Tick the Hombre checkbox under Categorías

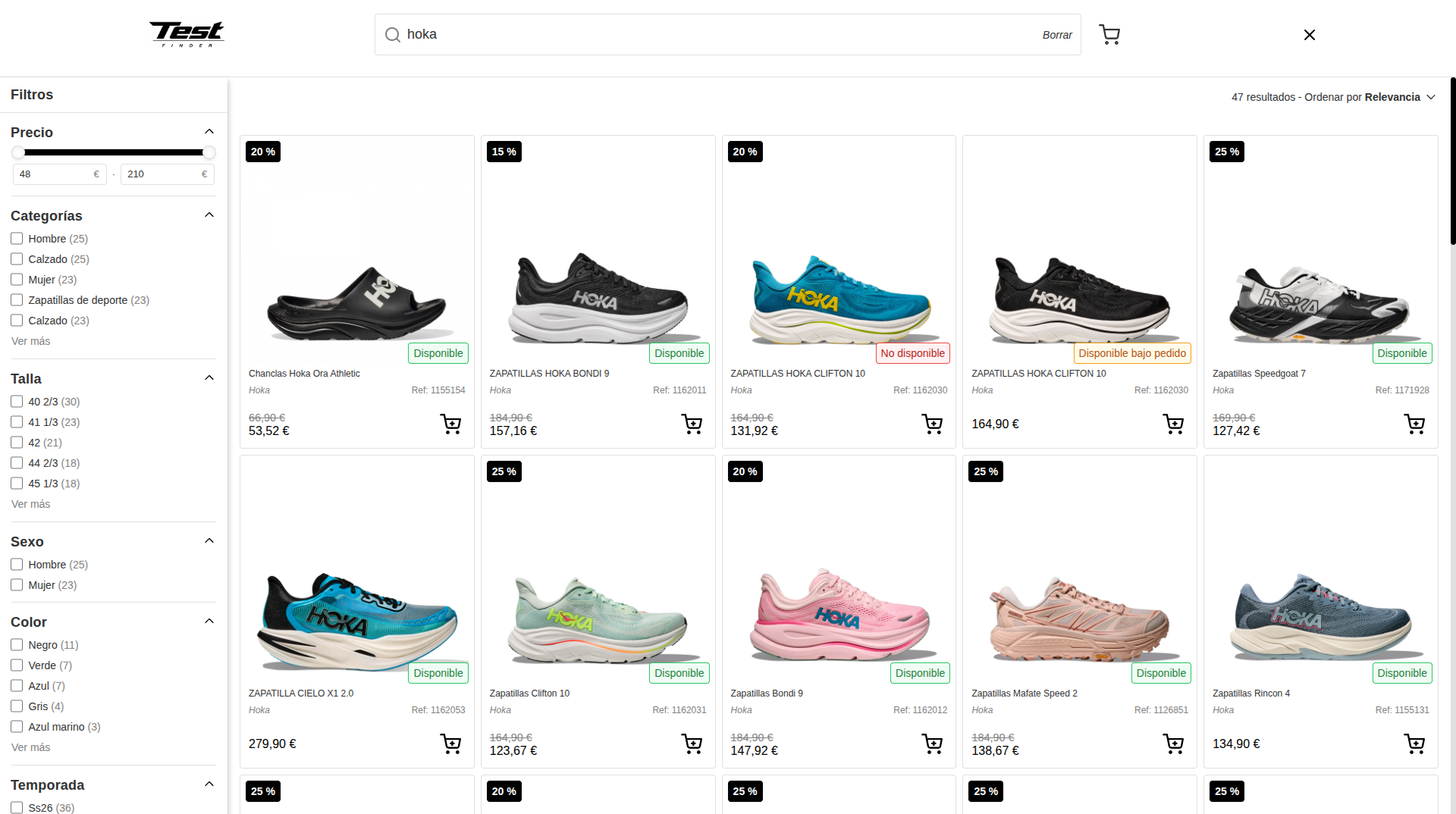tap(17, 239)
